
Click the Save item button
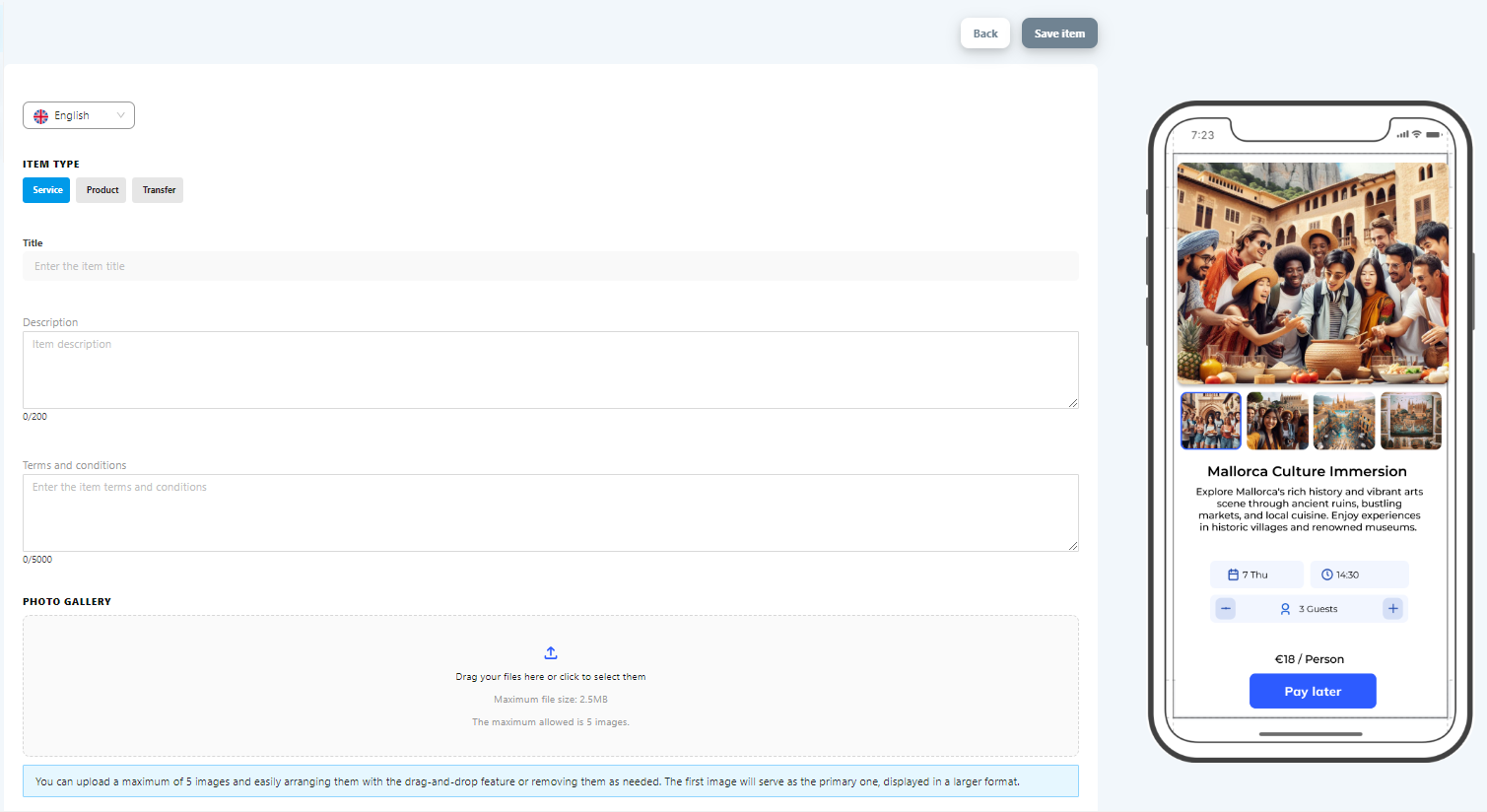[x=1059, y=34]
